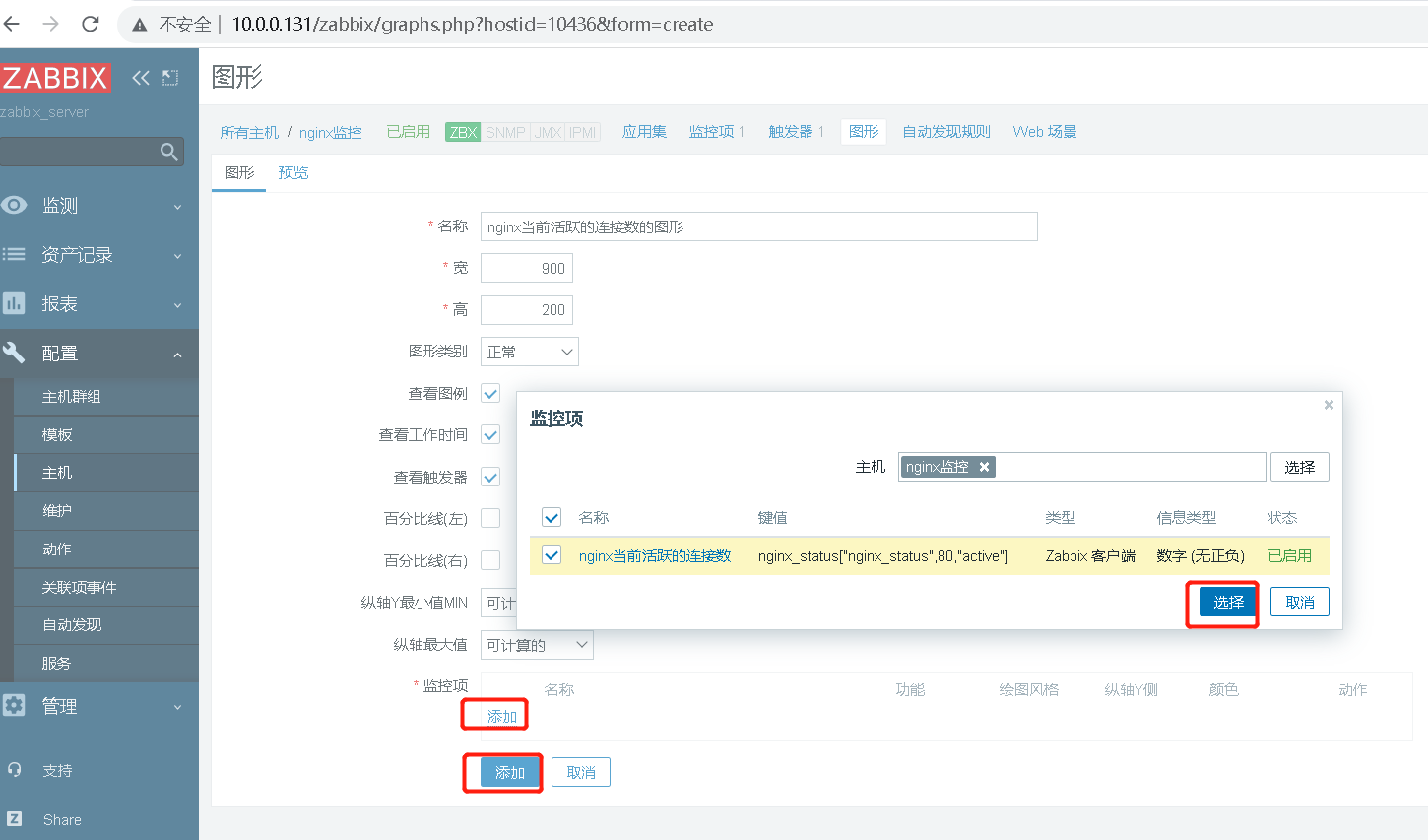Click the eye icon beside 监测
This screenshot has height=840, width=1428.
click(x=14, y=205)
